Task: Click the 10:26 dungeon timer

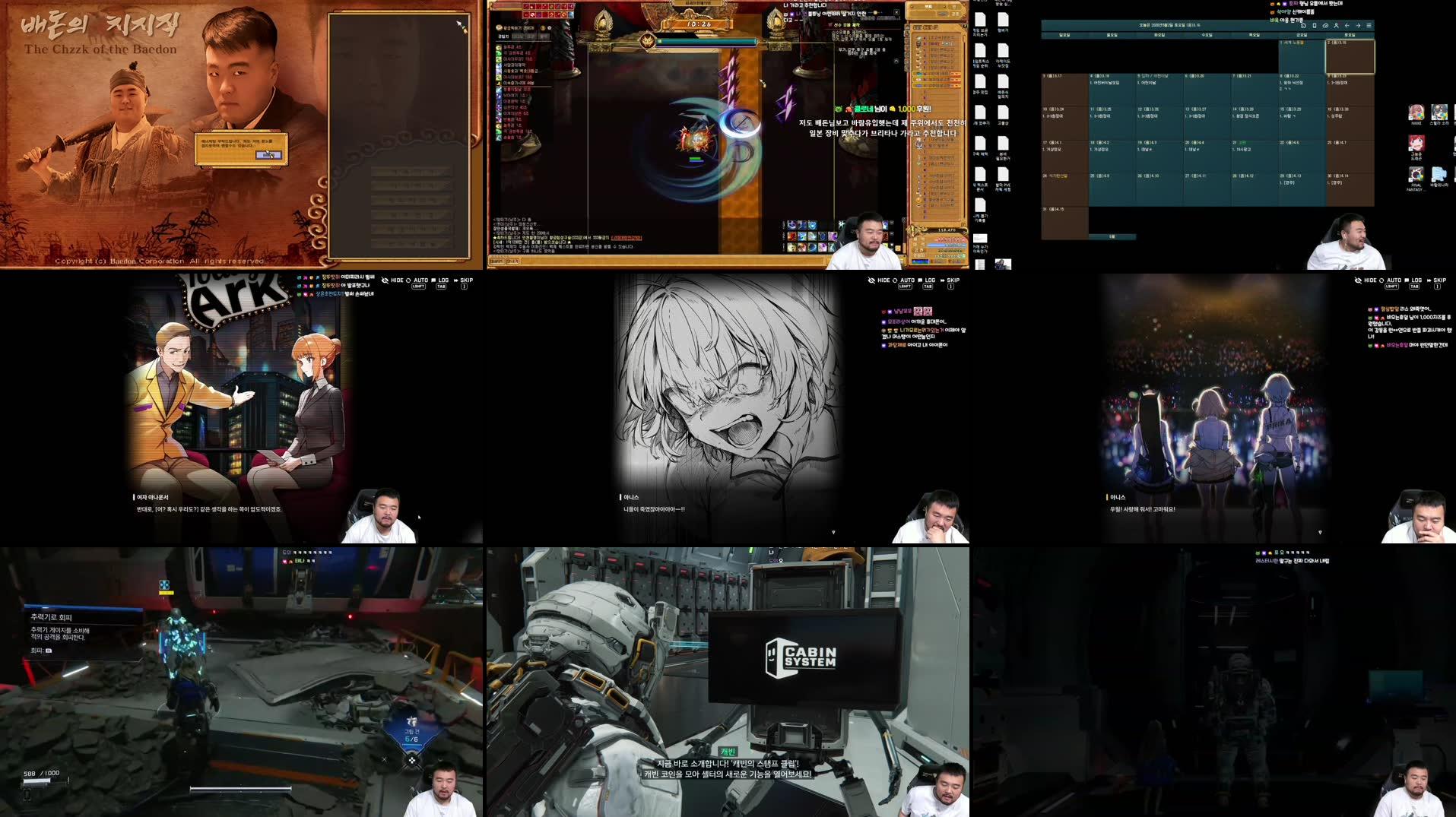Action: [699, 24]
